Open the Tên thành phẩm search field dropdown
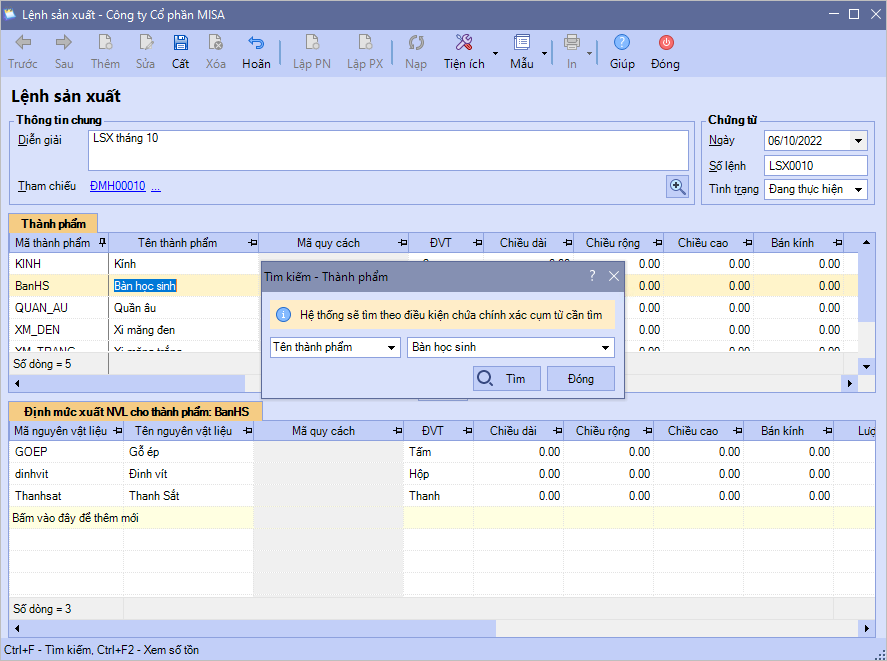 (391, 348)
